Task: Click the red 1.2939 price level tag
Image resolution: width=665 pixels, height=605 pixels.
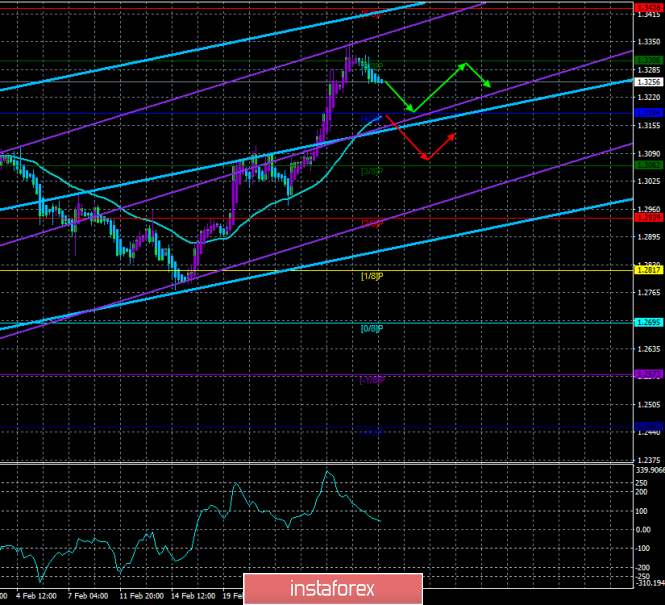Action: pyautogui.click(x=649, y=218)
